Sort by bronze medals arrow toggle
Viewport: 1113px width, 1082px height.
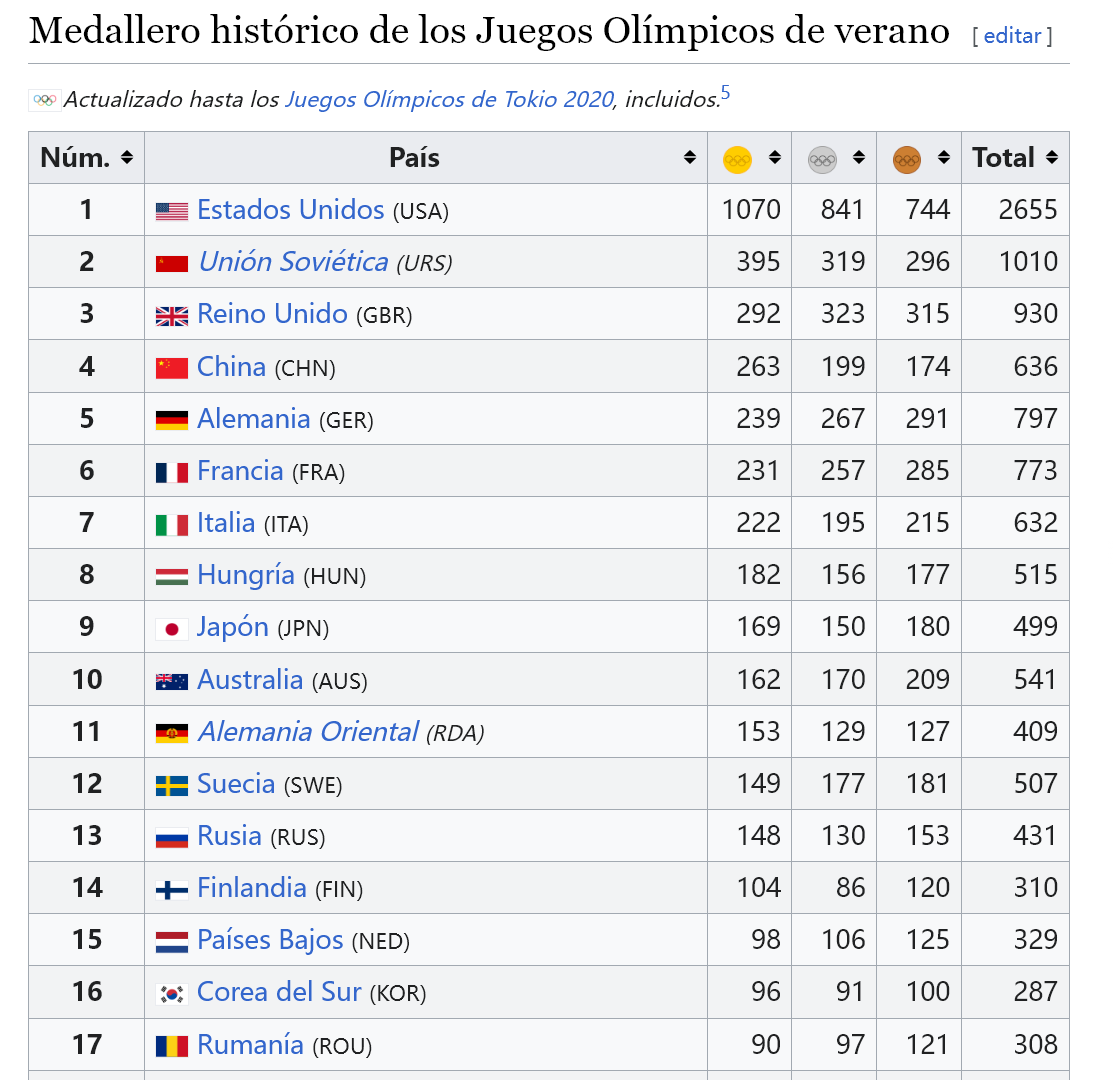click(x=943, y=158)
